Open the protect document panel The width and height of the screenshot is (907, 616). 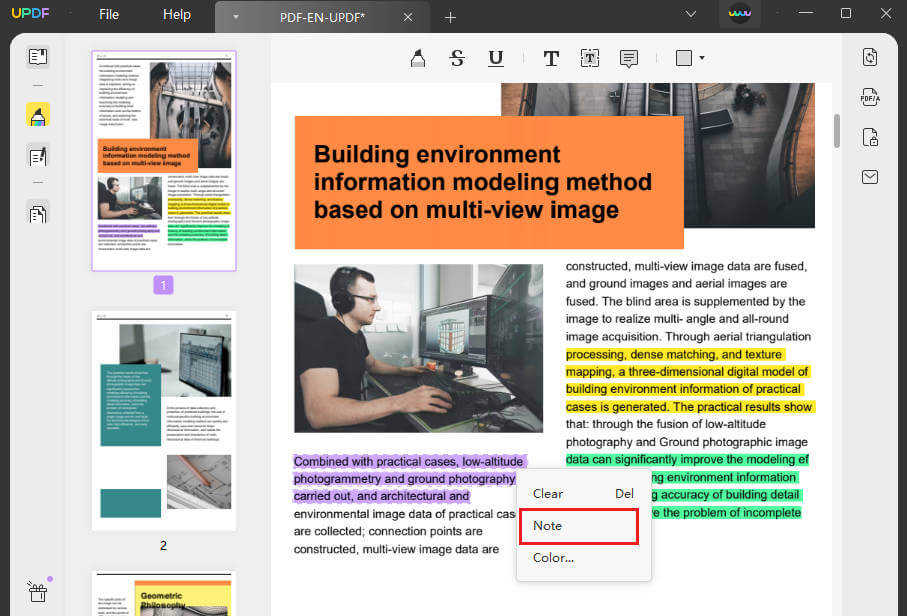tap(869, 137)
